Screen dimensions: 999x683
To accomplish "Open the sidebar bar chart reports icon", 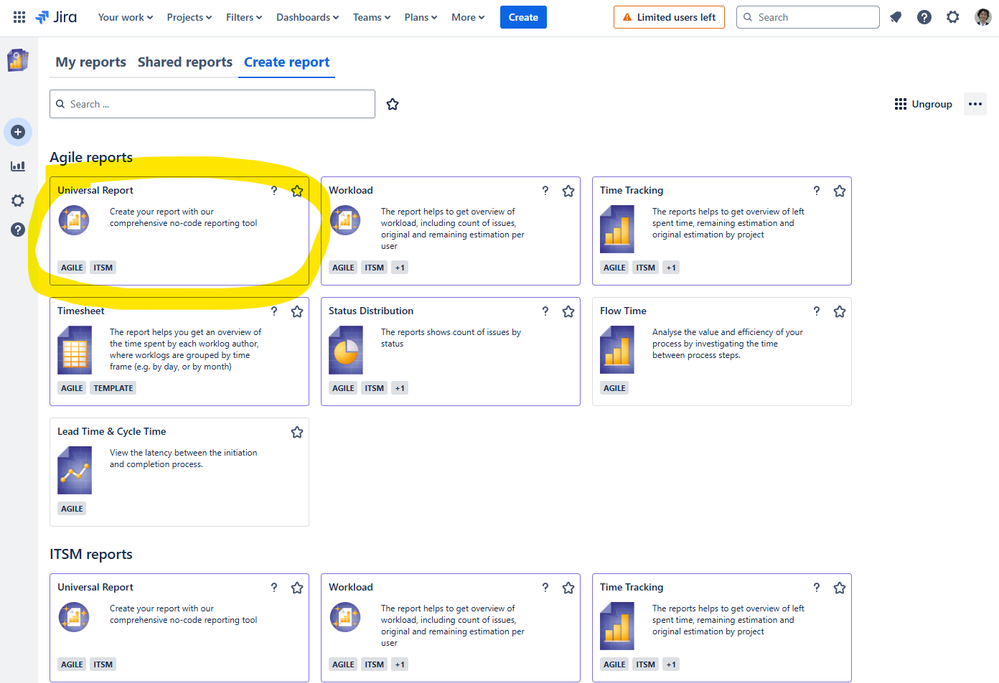I will (18, 166).
